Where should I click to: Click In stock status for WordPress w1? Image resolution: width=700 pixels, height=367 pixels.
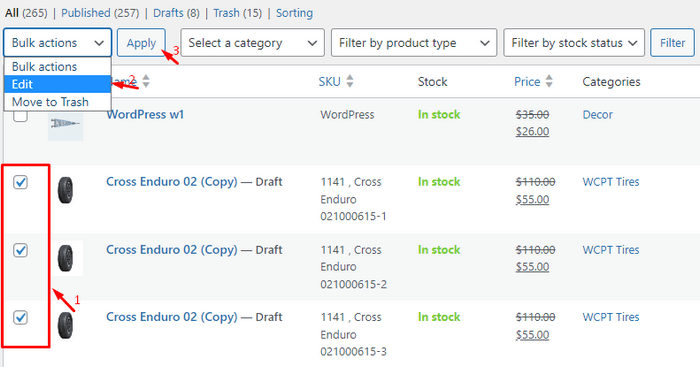tap(439, 115)
